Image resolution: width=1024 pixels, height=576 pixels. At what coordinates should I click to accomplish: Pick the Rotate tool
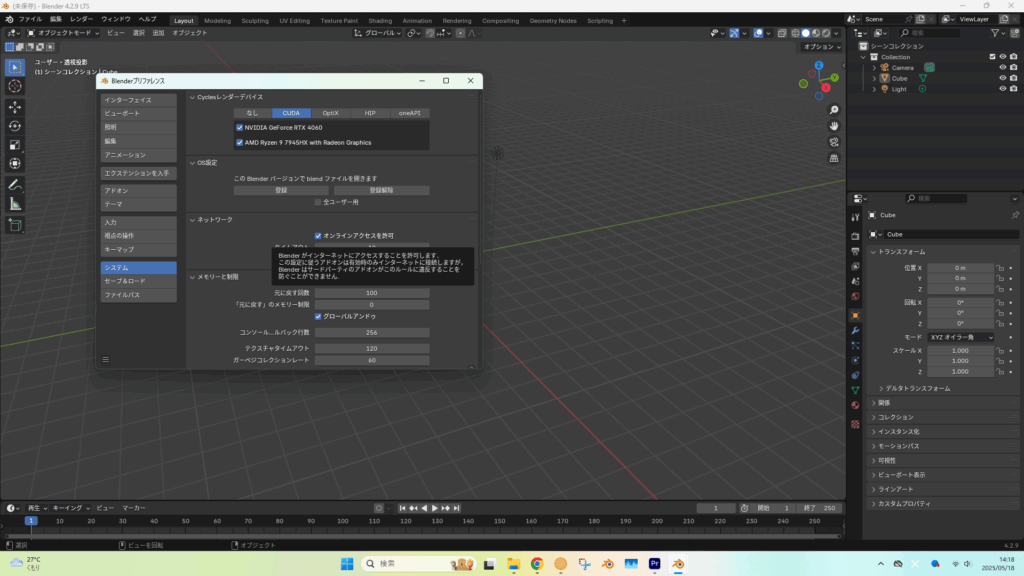[15, 126]
